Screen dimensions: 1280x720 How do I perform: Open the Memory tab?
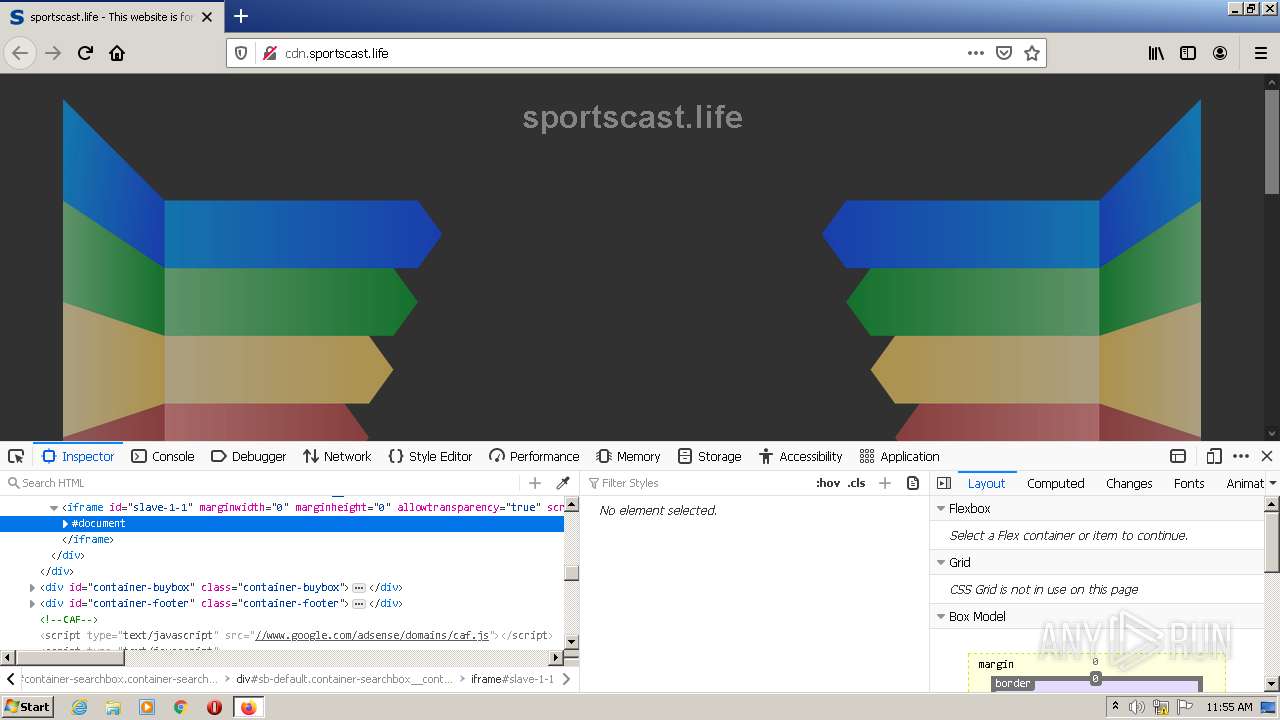(629, 456)
